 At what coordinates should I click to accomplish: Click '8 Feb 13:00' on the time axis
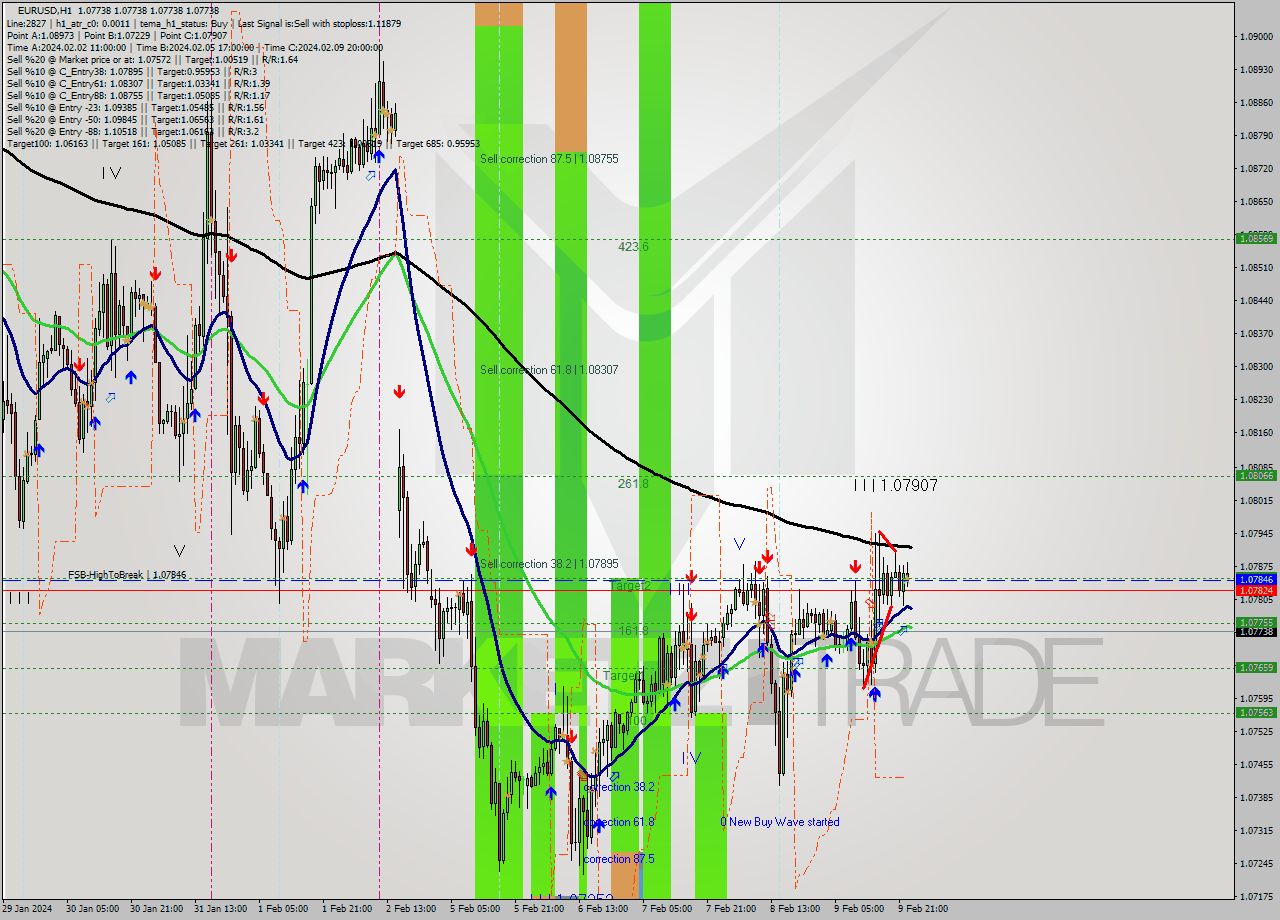[x=795, y=909]
